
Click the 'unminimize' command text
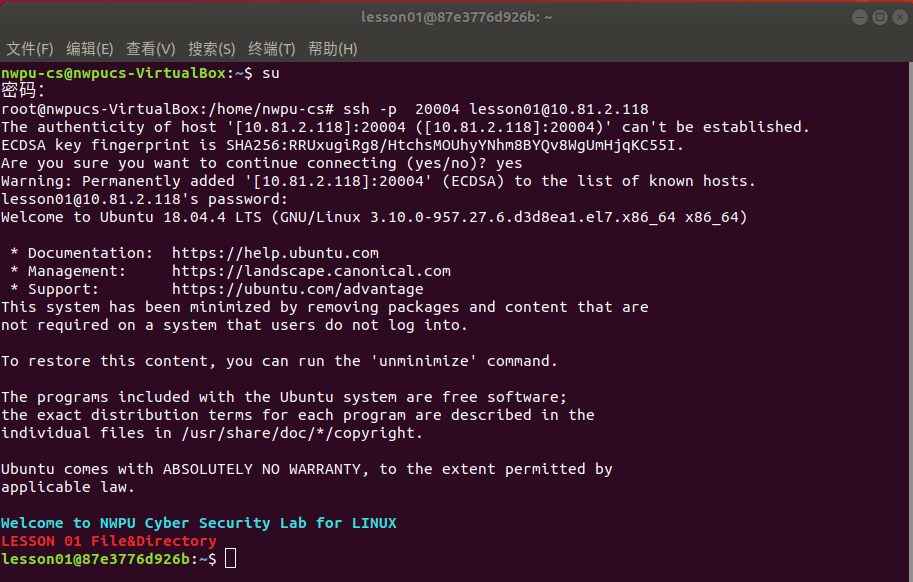424,361
